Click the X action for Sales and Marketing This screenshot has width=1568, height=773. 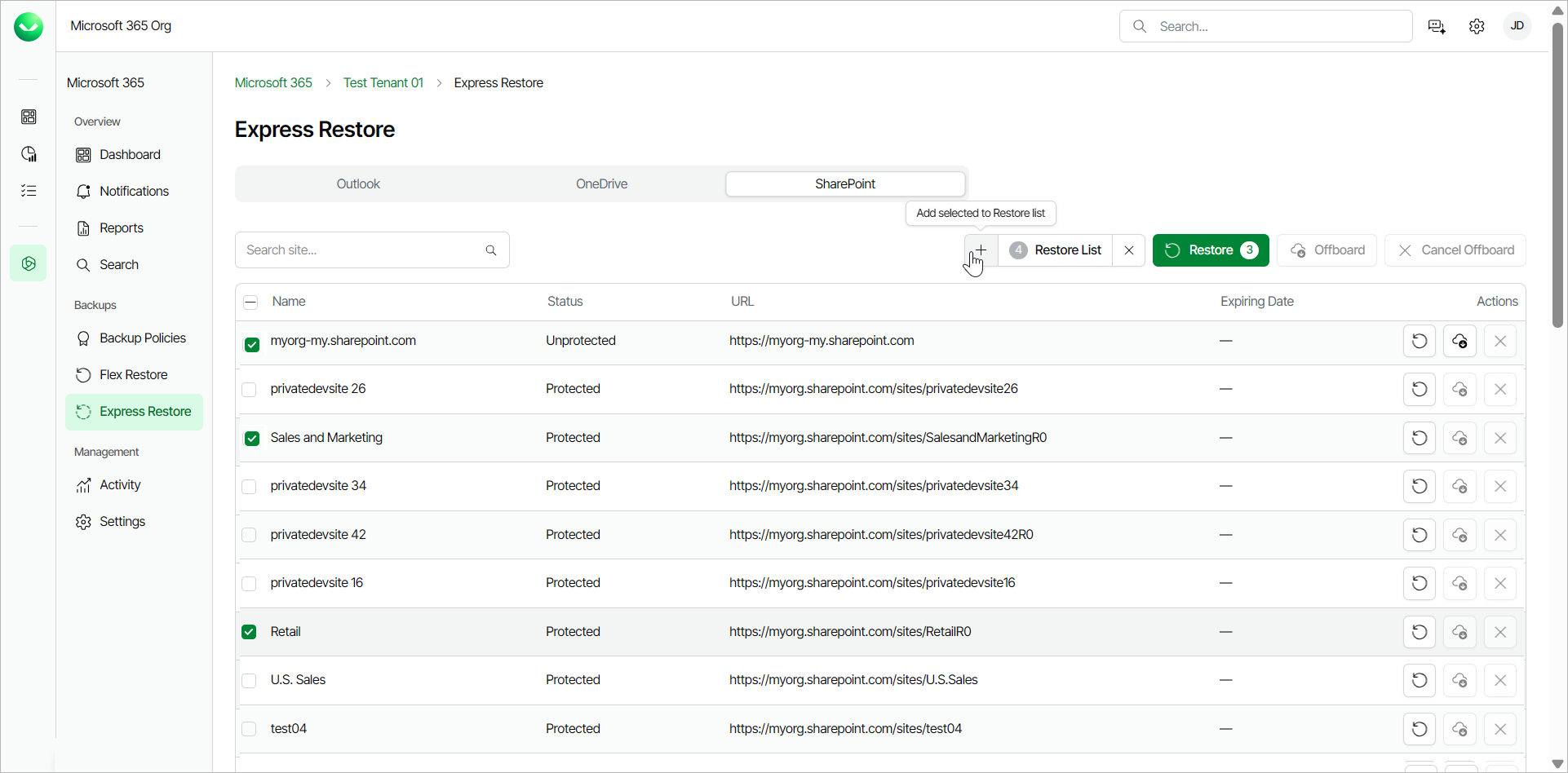pyautogui.click(x=1500, y=438)
